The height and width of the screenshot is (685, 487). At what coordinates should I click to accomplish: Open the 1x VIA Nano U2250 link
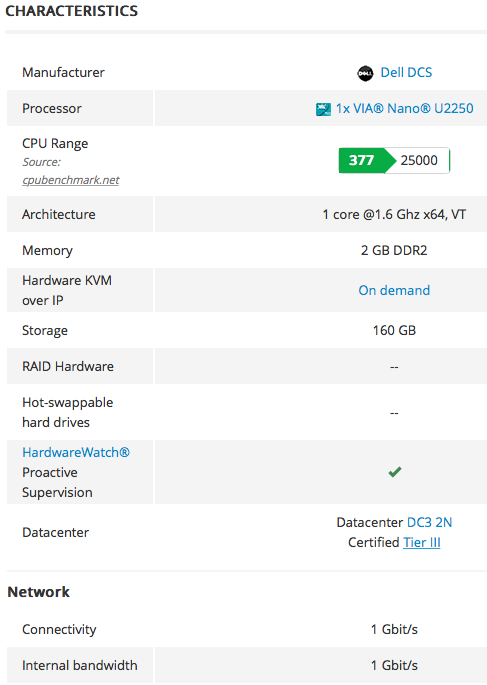click(x=404, y=108)
